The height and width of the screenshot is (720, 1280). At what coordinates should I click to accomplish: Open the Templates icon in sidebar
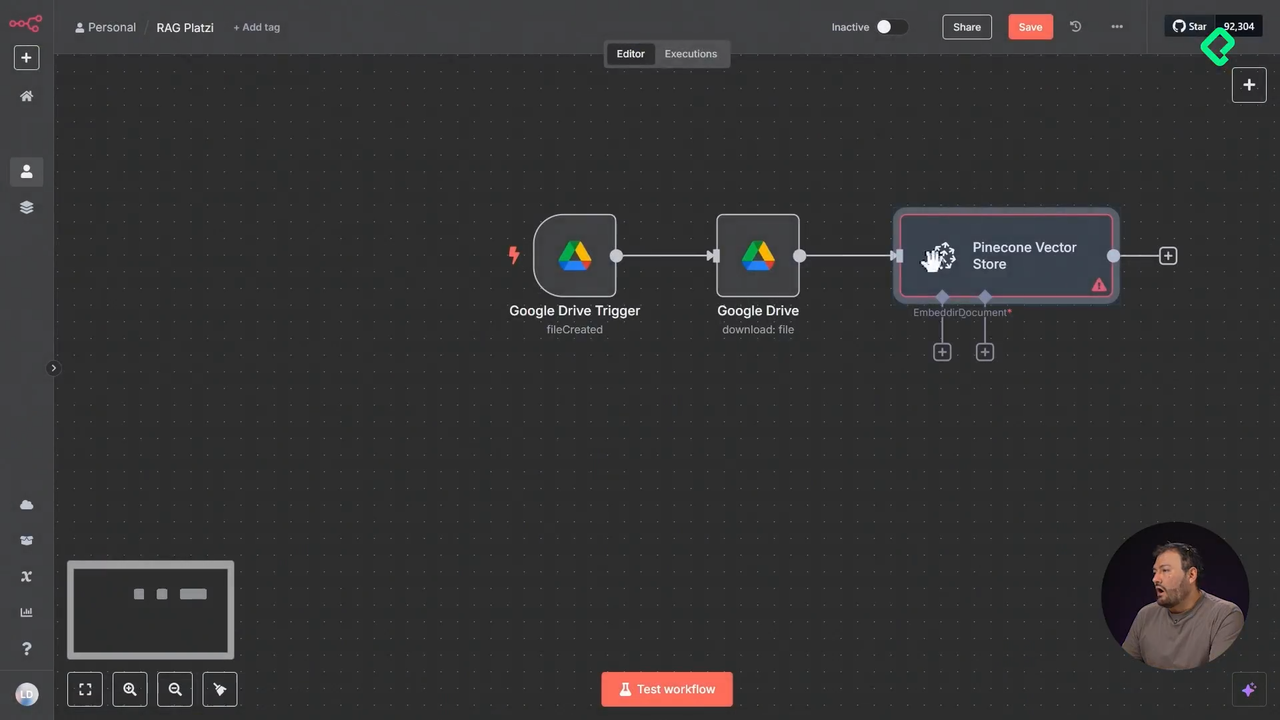coord(26,541)
